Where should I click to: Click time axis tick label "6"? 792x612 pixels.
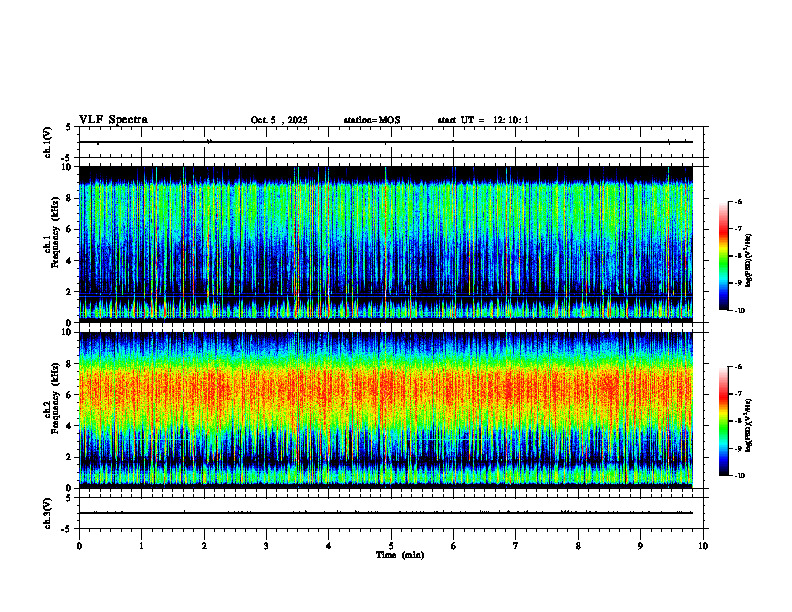point(454,546)
